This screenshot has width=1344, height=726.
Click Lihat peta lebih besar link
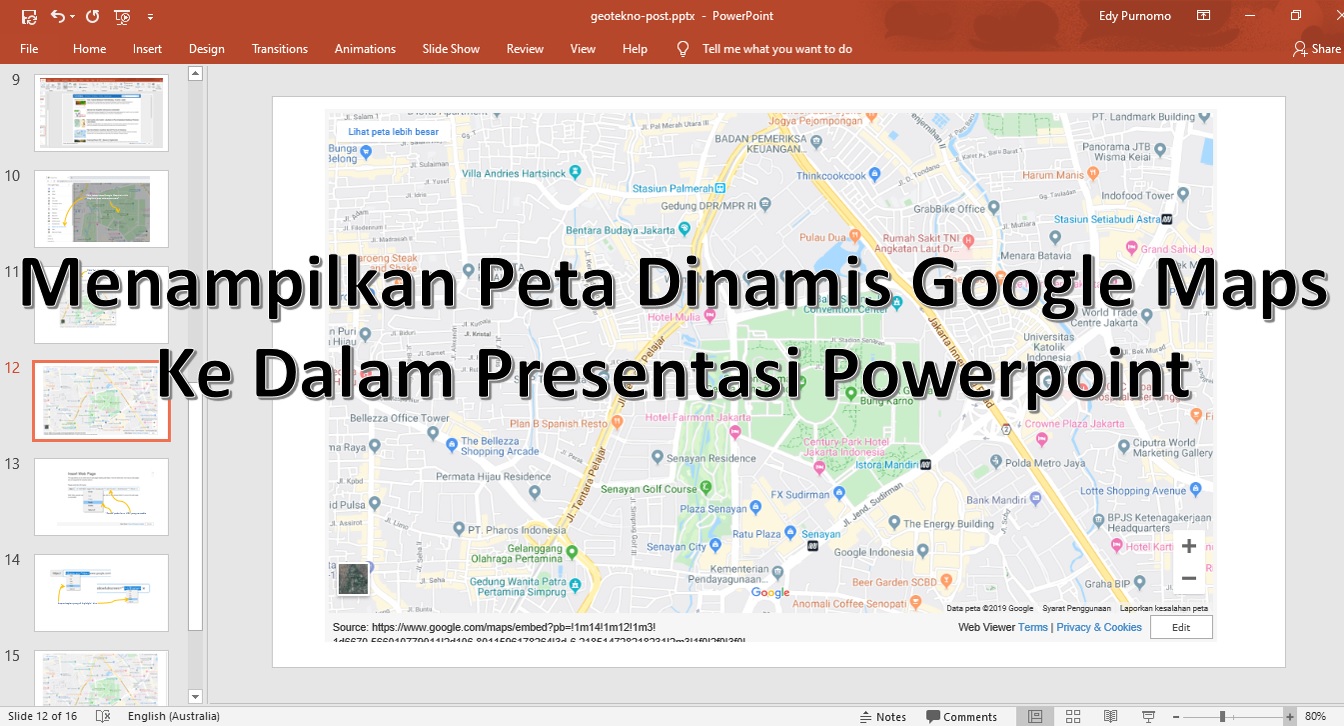tap(393, 131)
